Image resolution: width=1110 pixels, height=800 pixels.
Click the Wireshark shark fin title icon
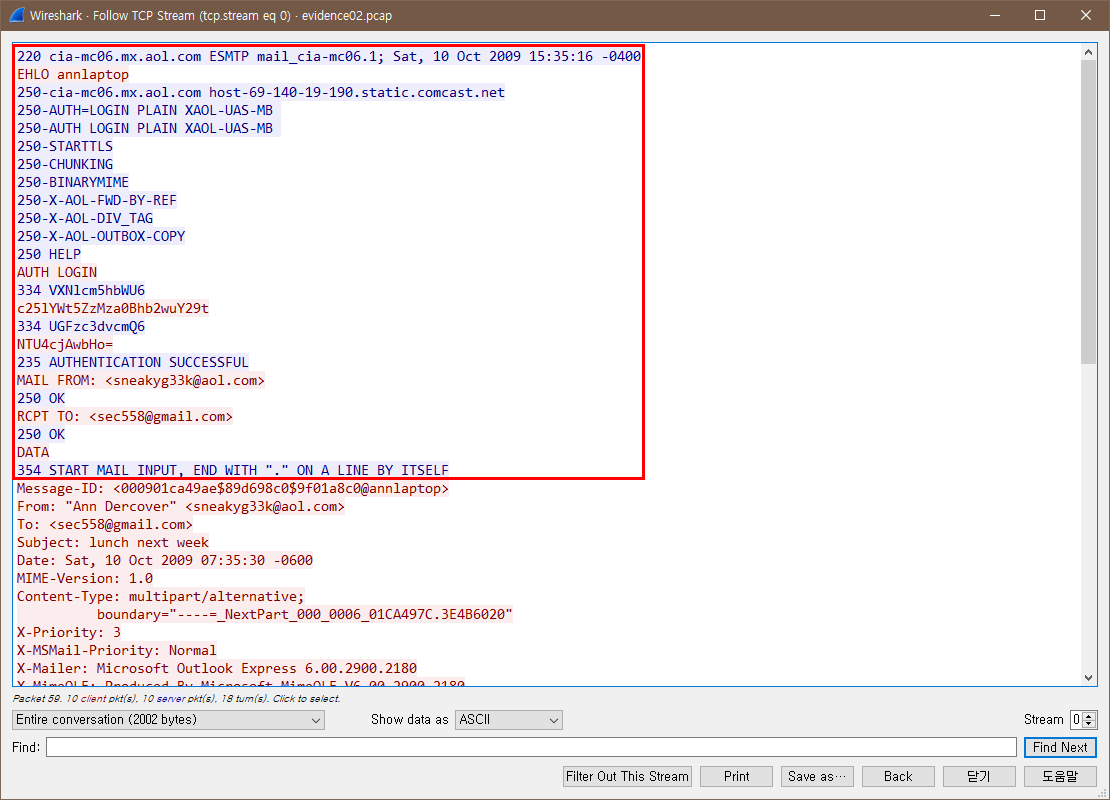[x=16, y=15]
